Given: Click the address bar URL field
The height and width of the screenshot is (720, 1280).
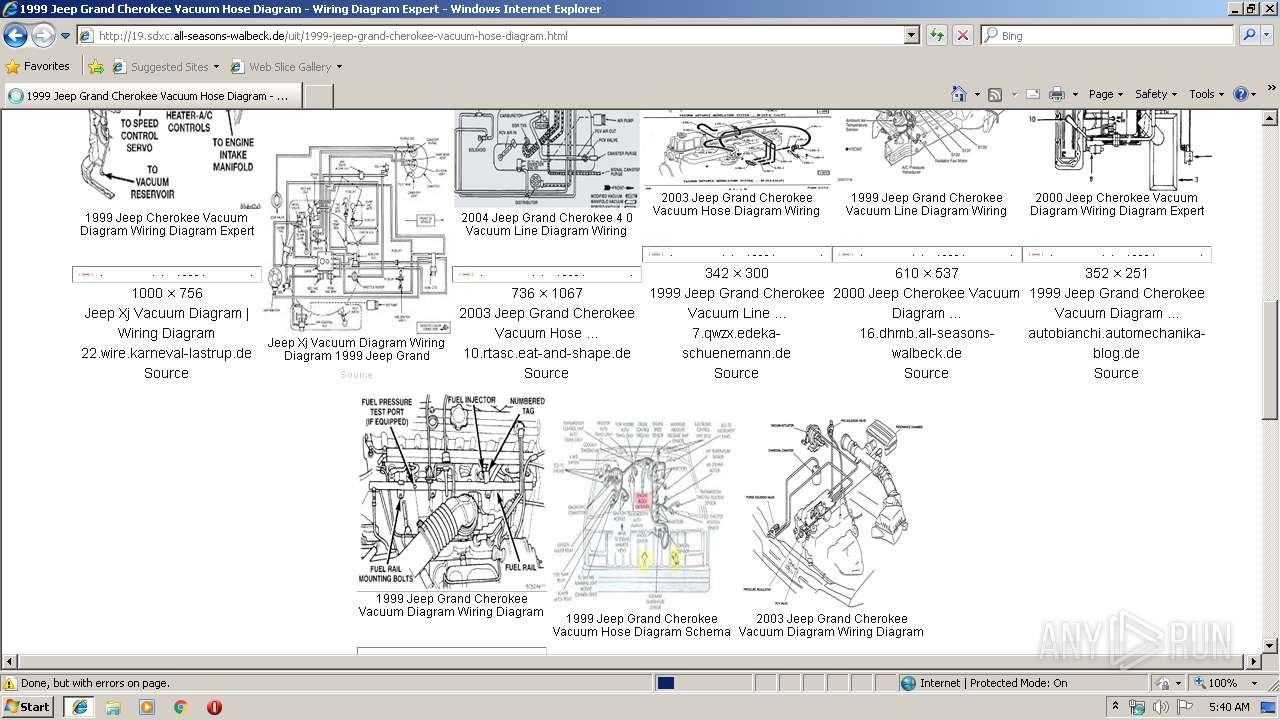Looking at the screenshot, I should pos(490,36).
